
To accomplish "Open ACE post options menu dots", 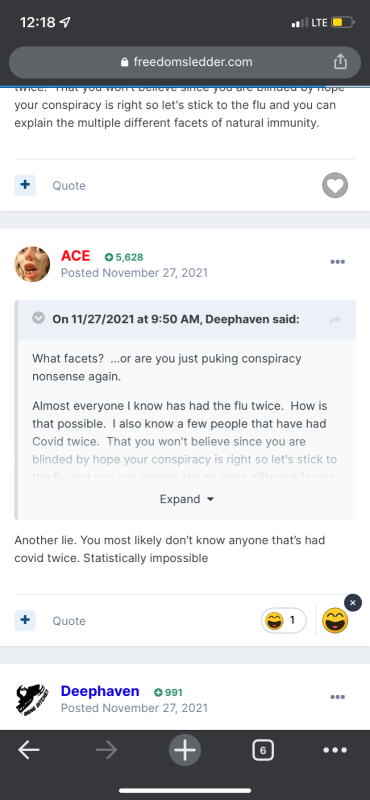I will point(337,262).
